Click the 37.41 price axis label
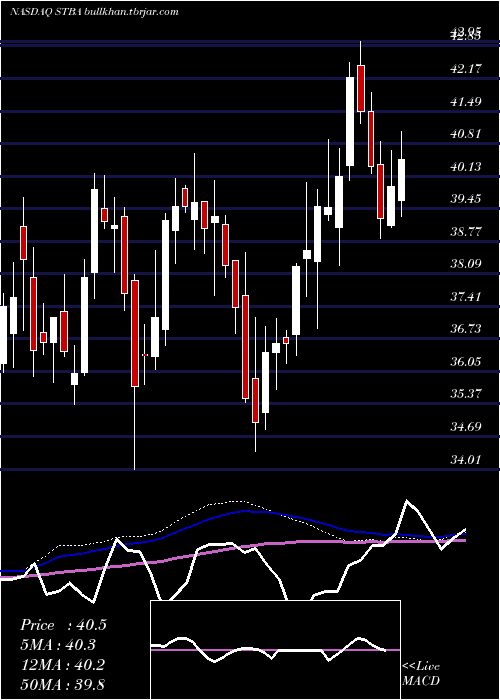Image resolution: width=500 pixels, height=700 pixels. tap(466, 296)
